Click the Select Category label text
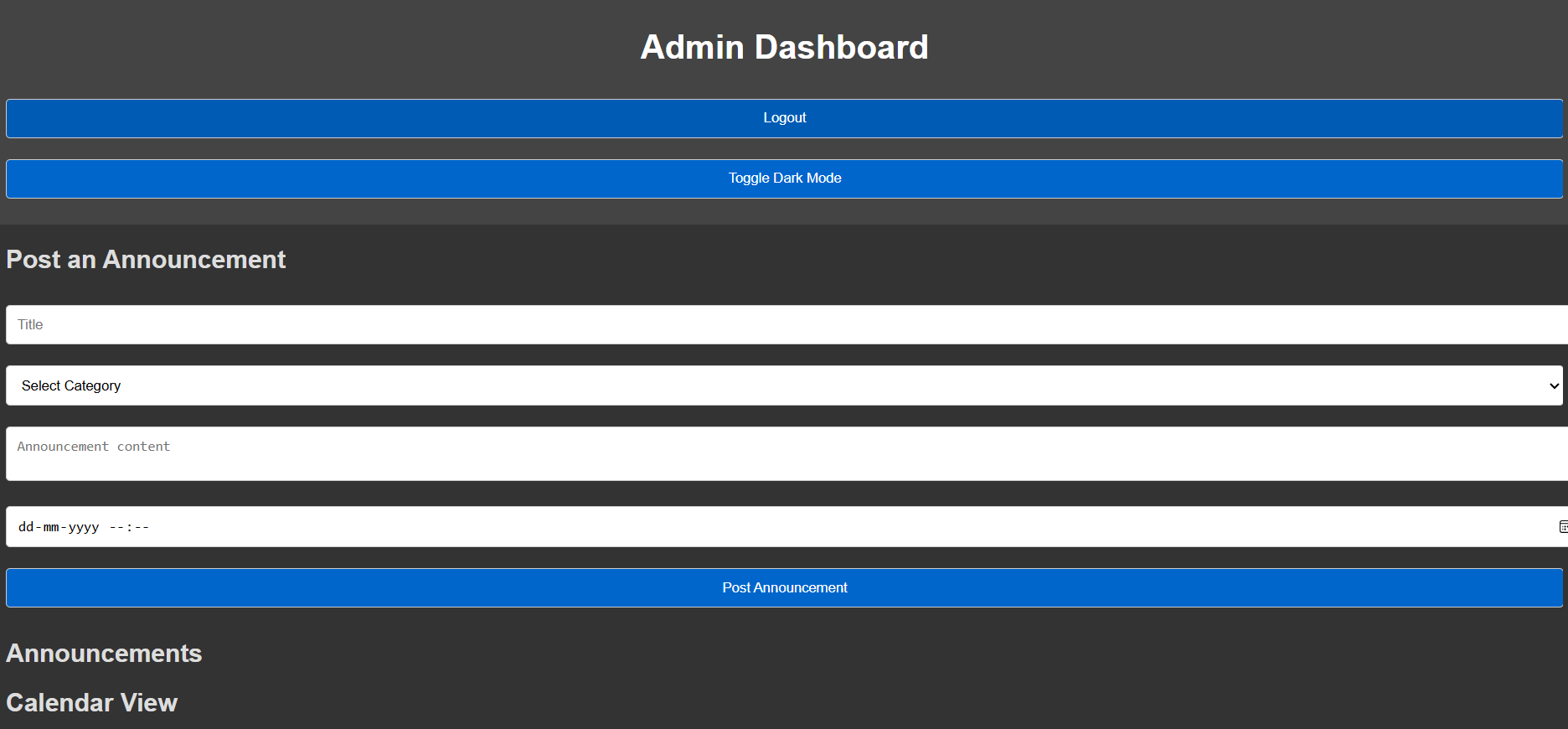This screenshot has width=1568, height=729. (x=71, y=385)
